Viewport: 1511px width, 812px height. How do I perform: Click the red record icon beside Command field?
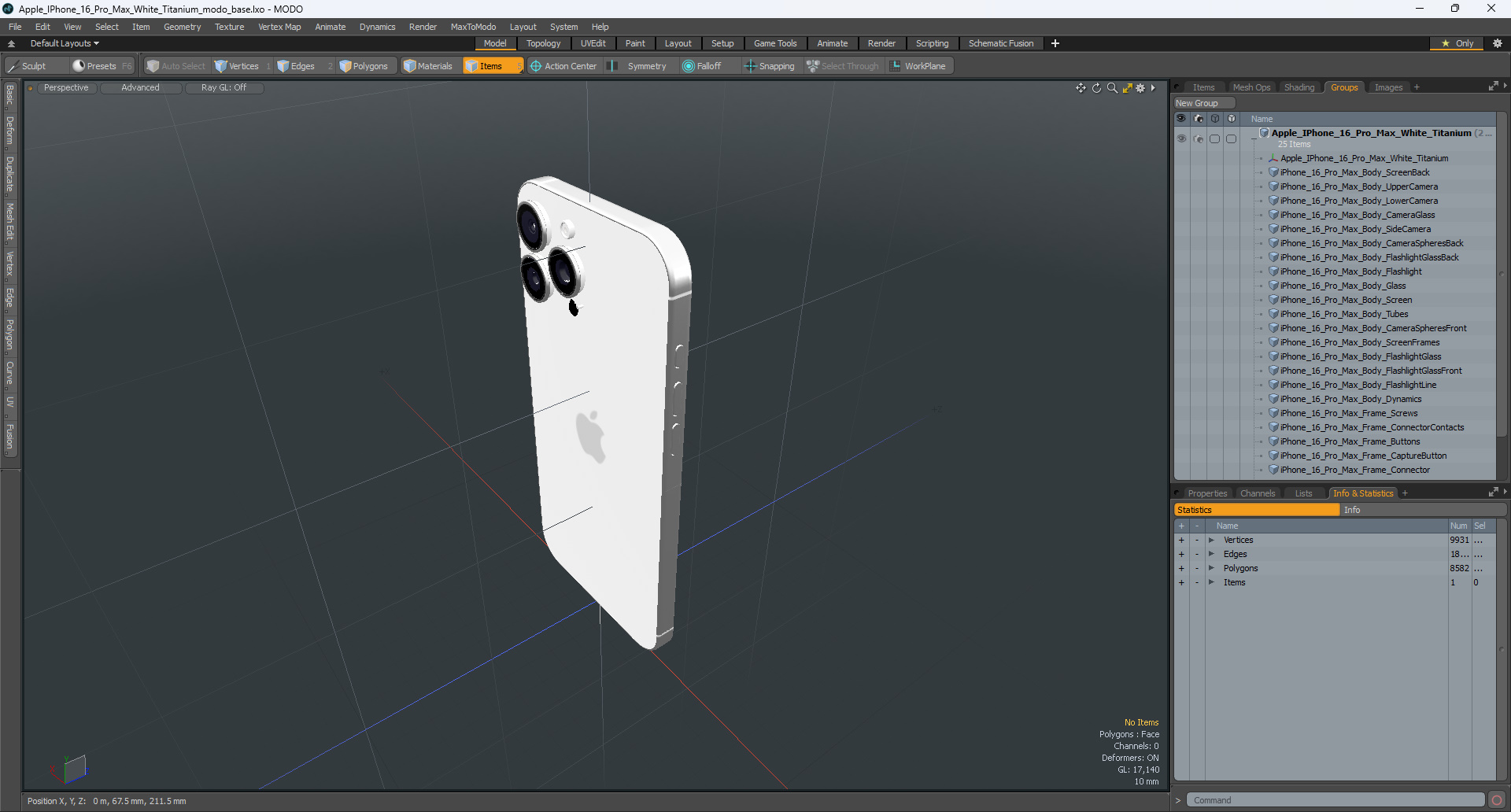(x=1497, y=800)
